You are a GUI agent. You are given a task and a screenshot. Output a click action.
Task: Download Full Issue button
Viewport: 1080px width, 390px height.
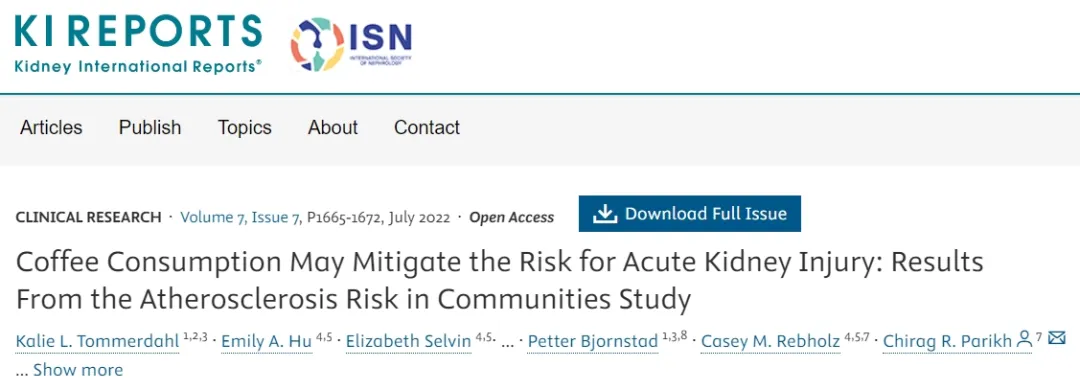[689, 214]
